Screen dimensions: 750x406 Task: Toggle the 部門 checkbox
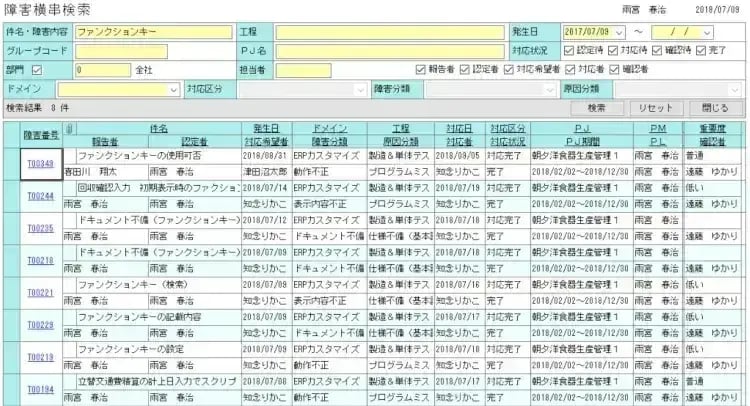[x=38, y=70]
